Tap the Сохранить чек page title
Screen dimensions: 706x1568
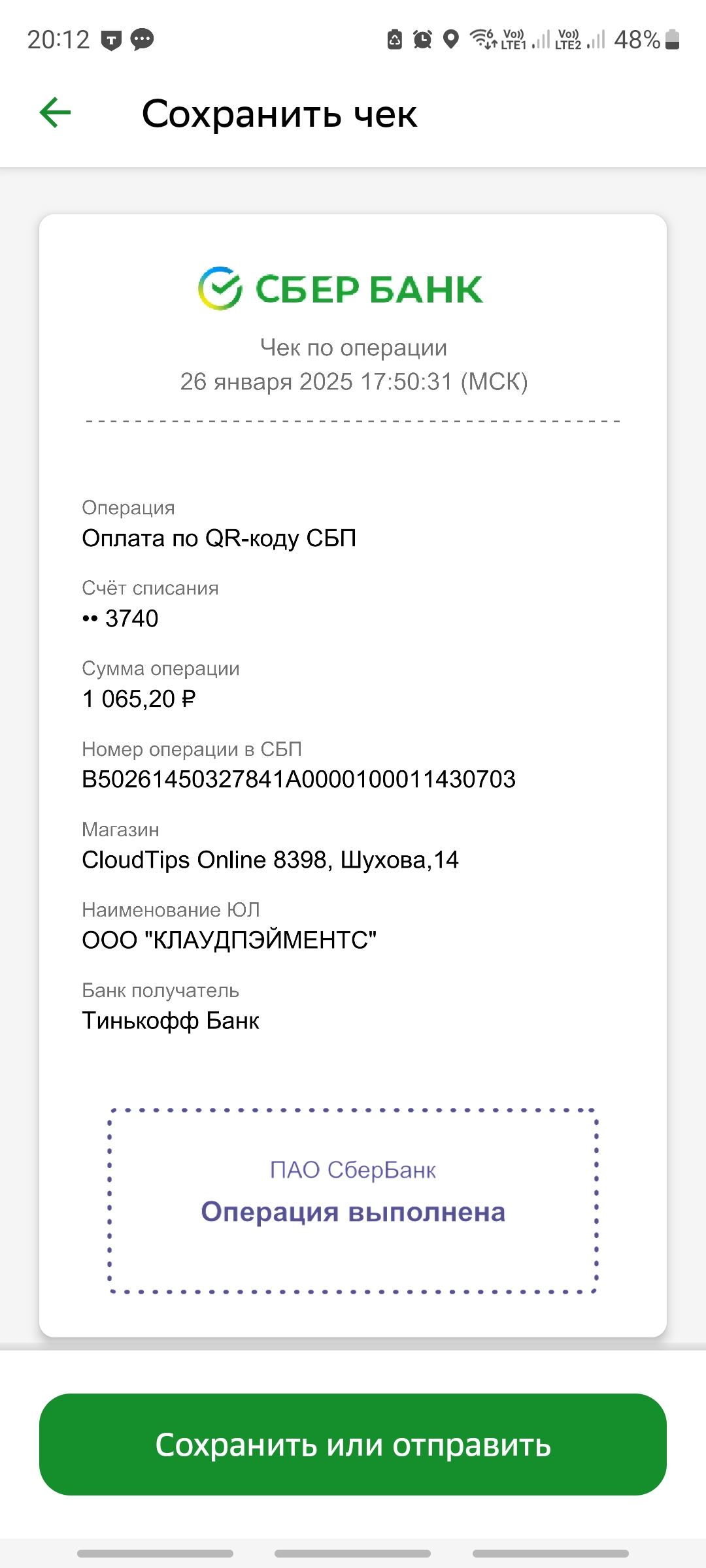279,114
